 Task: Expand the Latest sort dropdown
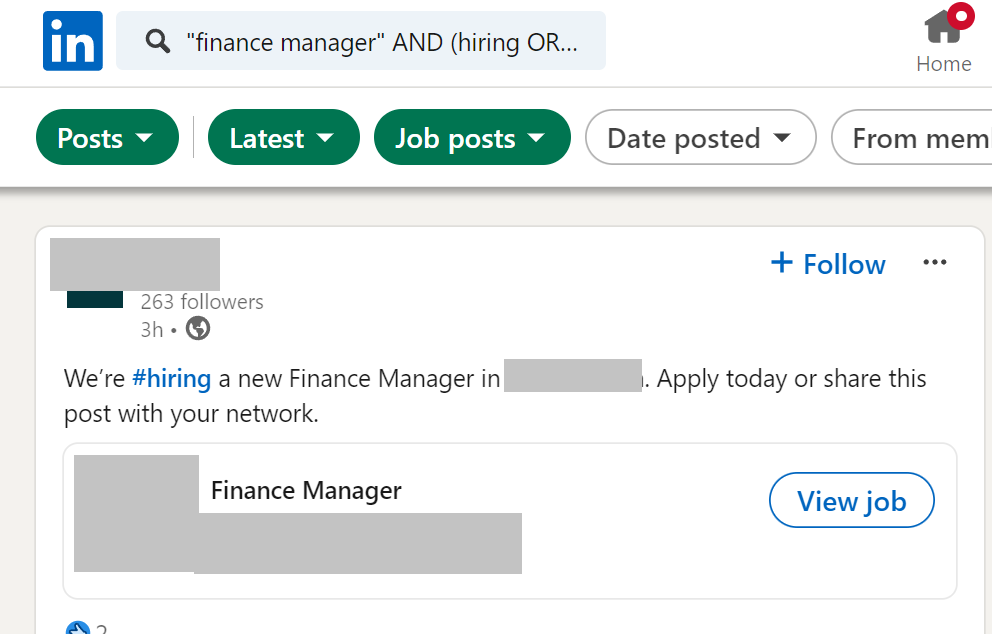point(283,137)
